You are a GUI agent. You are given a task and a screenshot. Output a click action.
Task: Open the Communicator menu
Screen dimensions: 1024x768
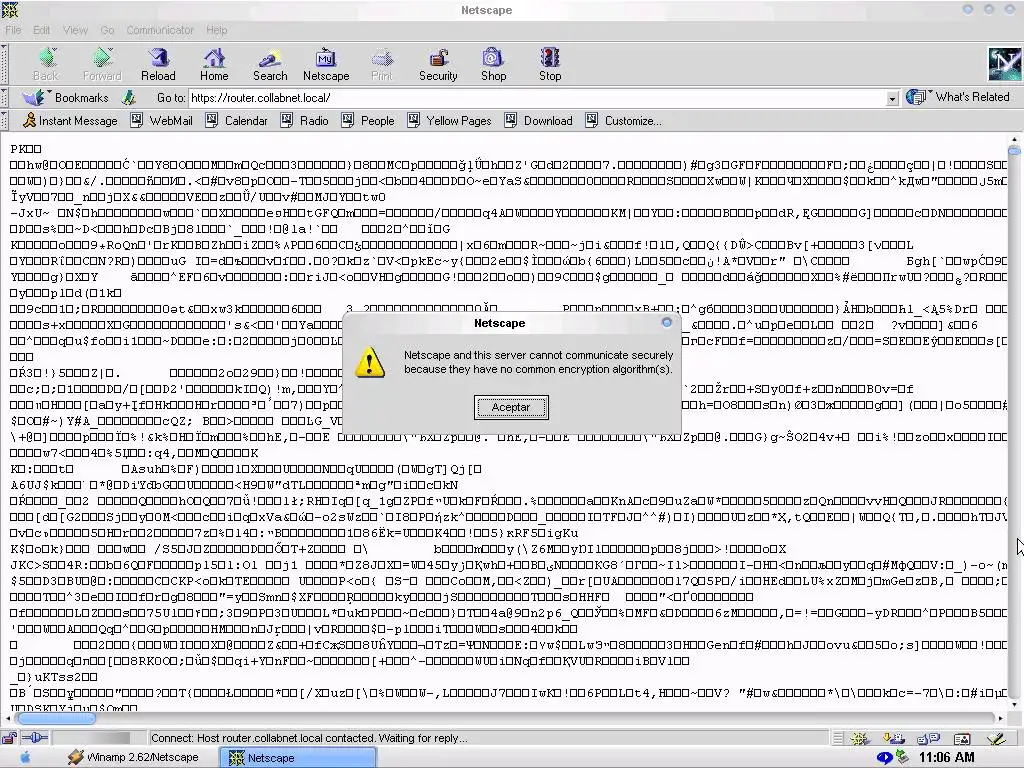(x=160, y=30)
